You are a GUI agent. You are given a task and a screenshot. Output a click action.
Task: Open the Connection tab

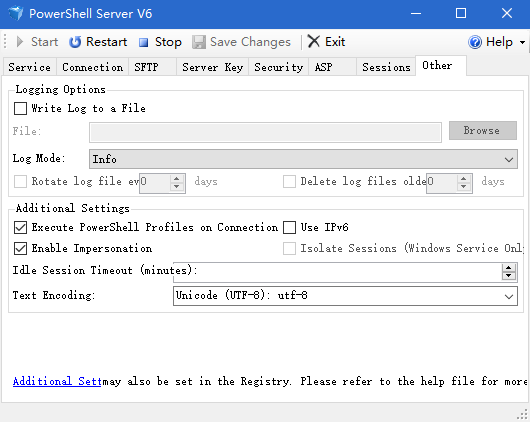tap(93, 67)
